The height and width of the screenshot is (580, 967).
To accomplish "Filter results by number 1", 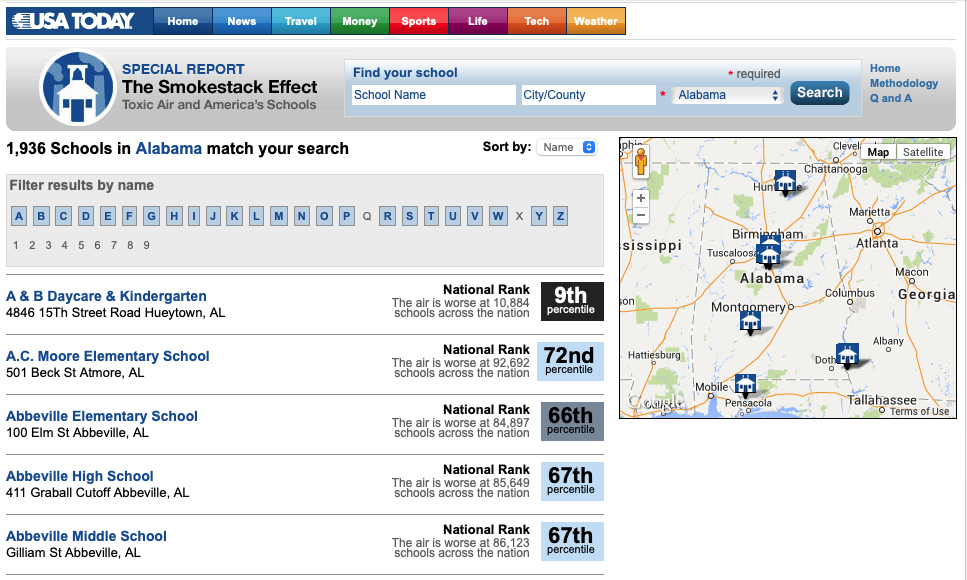I will (x=16, y=245).
